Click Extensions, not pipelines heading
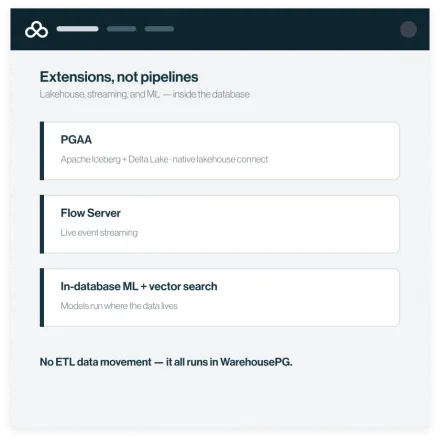This screenshot has width=440, height=440. (119, 77)
